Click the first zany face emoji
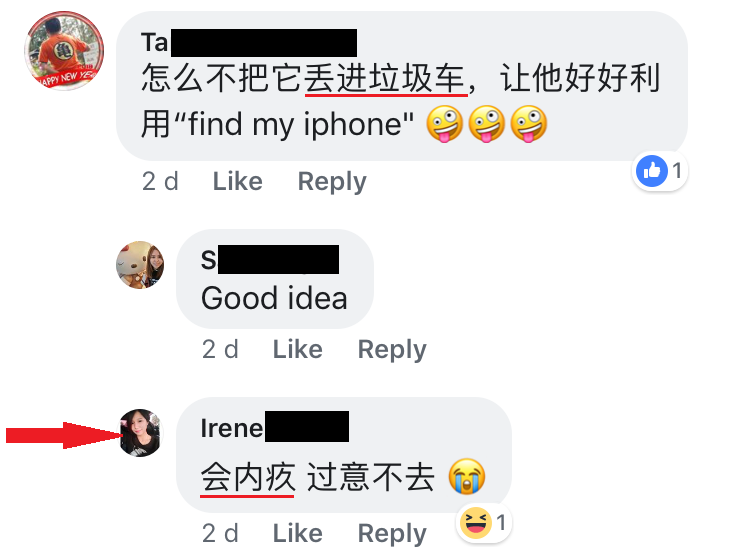750x554 pixels. click(444, 123)
